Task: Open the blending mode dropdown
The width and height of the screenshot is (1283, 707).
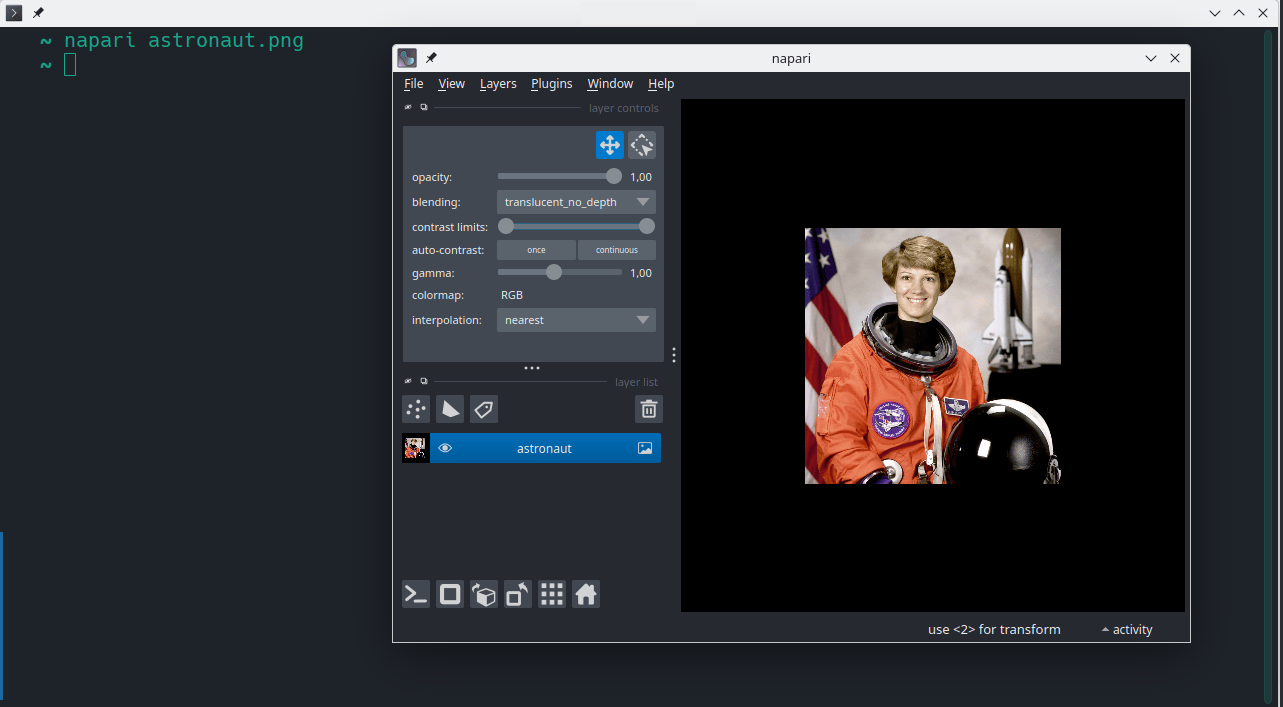Action: 576,202
